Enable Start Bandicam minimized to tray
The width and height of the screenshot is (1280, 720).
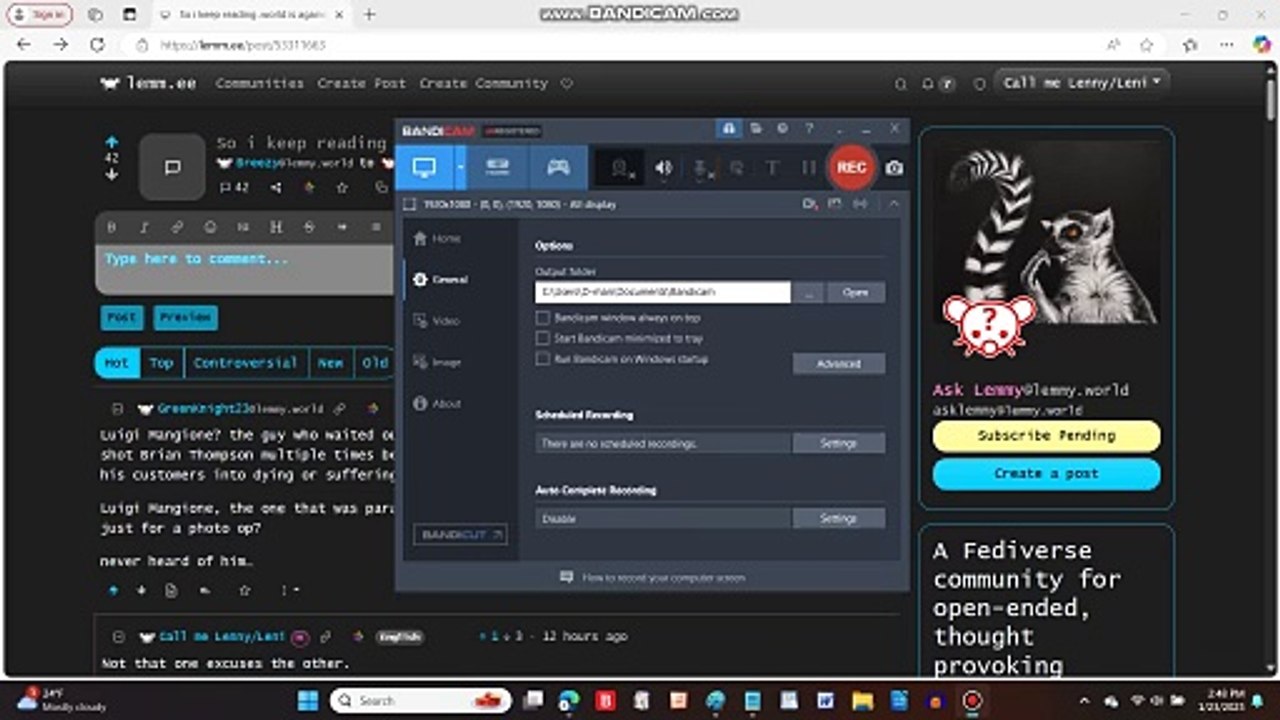pos(543,338)
